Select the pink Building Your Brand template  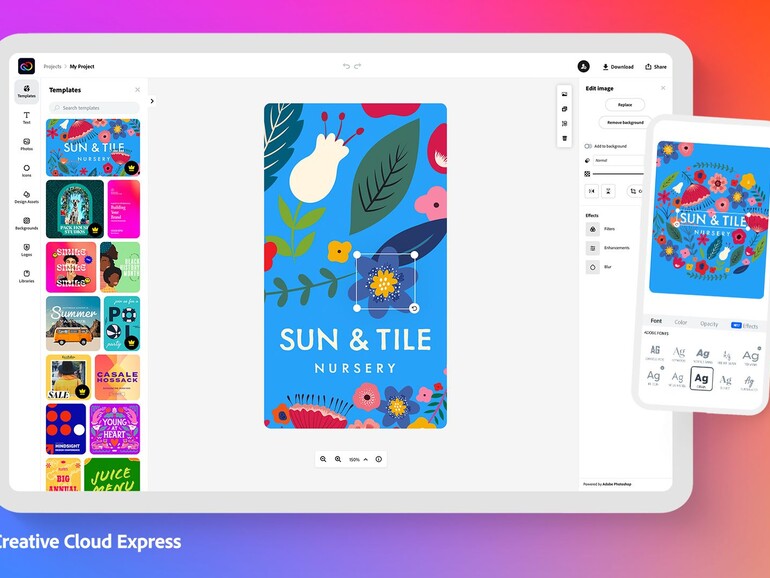click(124, 209)
